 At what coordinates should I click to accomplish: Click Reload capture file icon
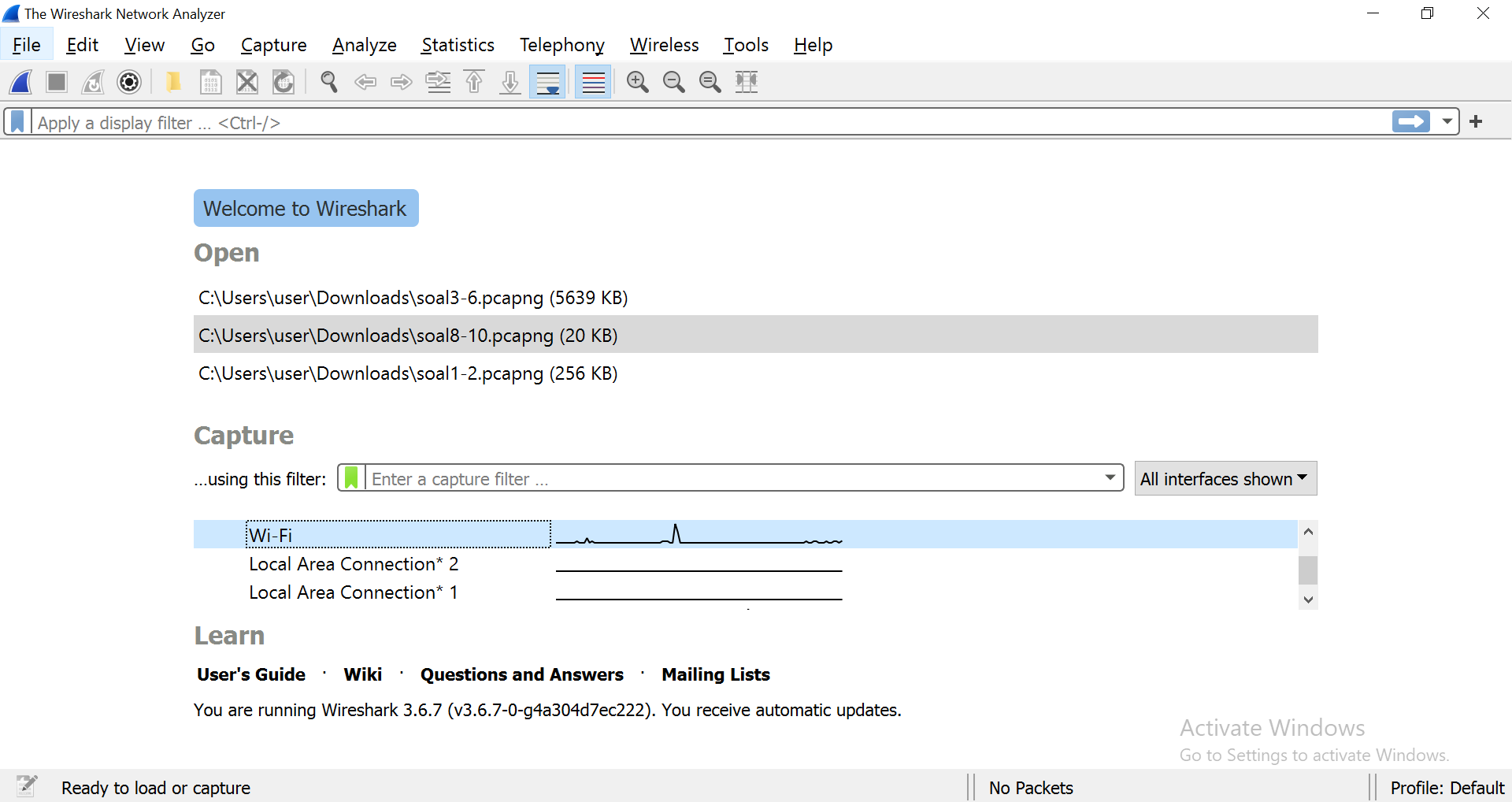click(x=283, y=82)
